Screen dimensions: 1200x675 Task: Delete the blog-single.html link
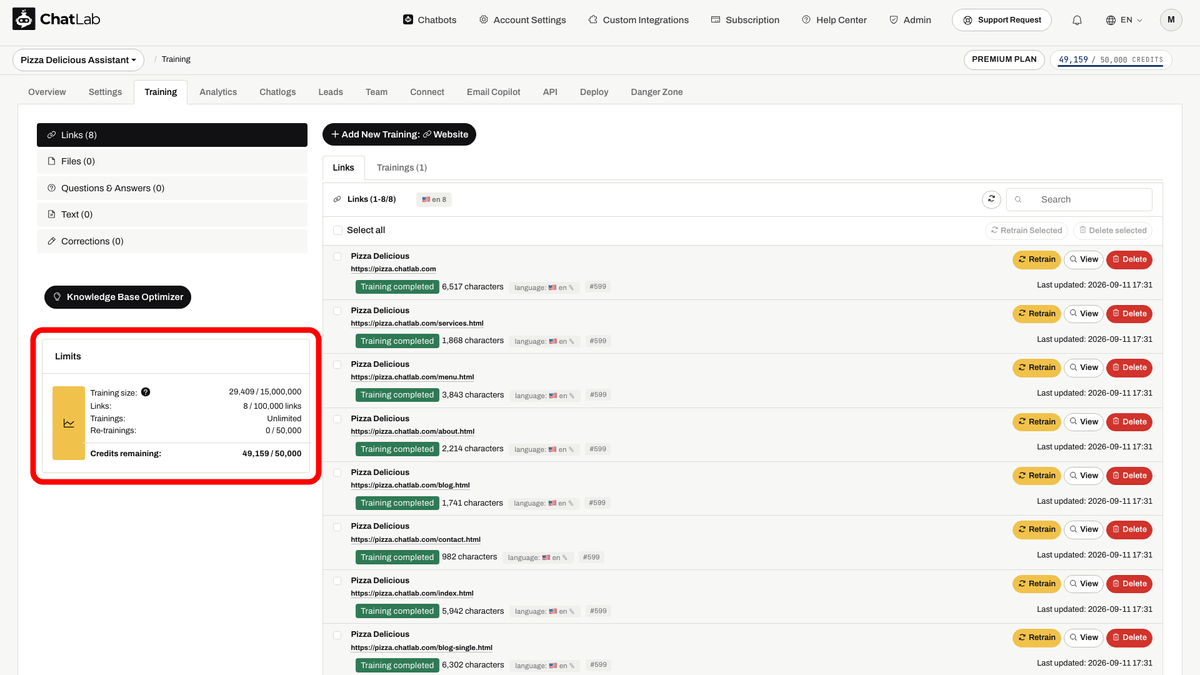pyautogui.click(x=1129, y=638)
